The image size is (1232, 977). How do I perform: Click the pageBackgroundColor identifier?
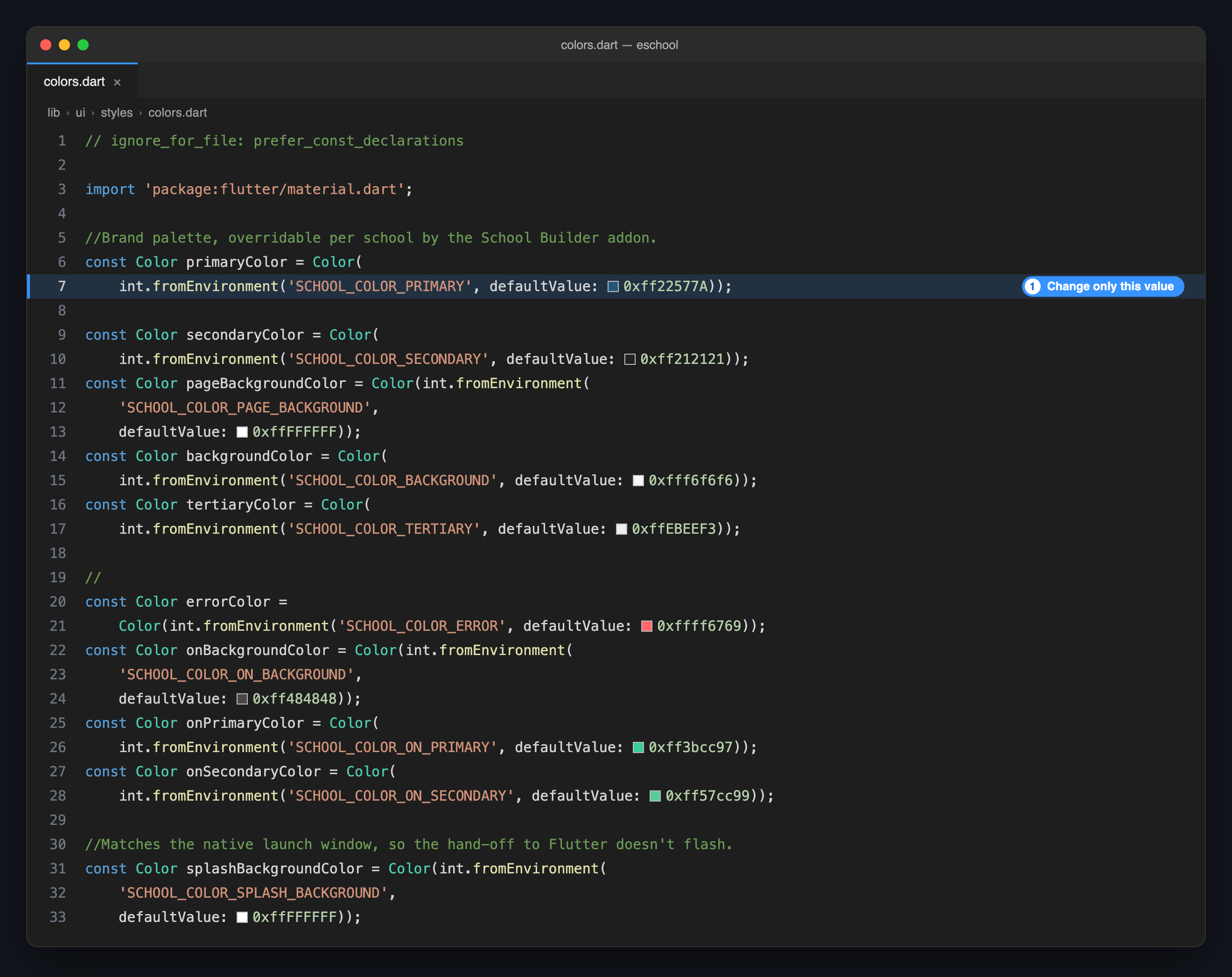266,384
